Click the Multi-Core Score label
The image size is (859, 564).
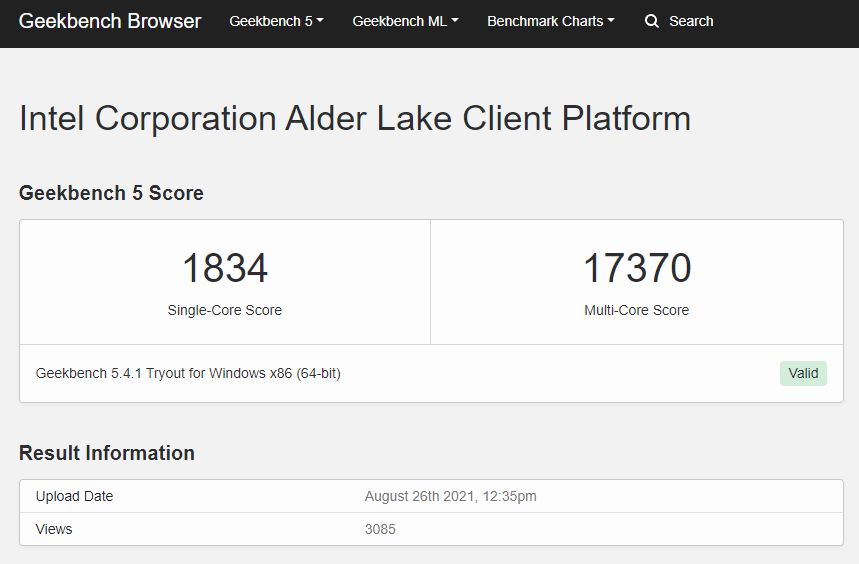pos(637,310)
